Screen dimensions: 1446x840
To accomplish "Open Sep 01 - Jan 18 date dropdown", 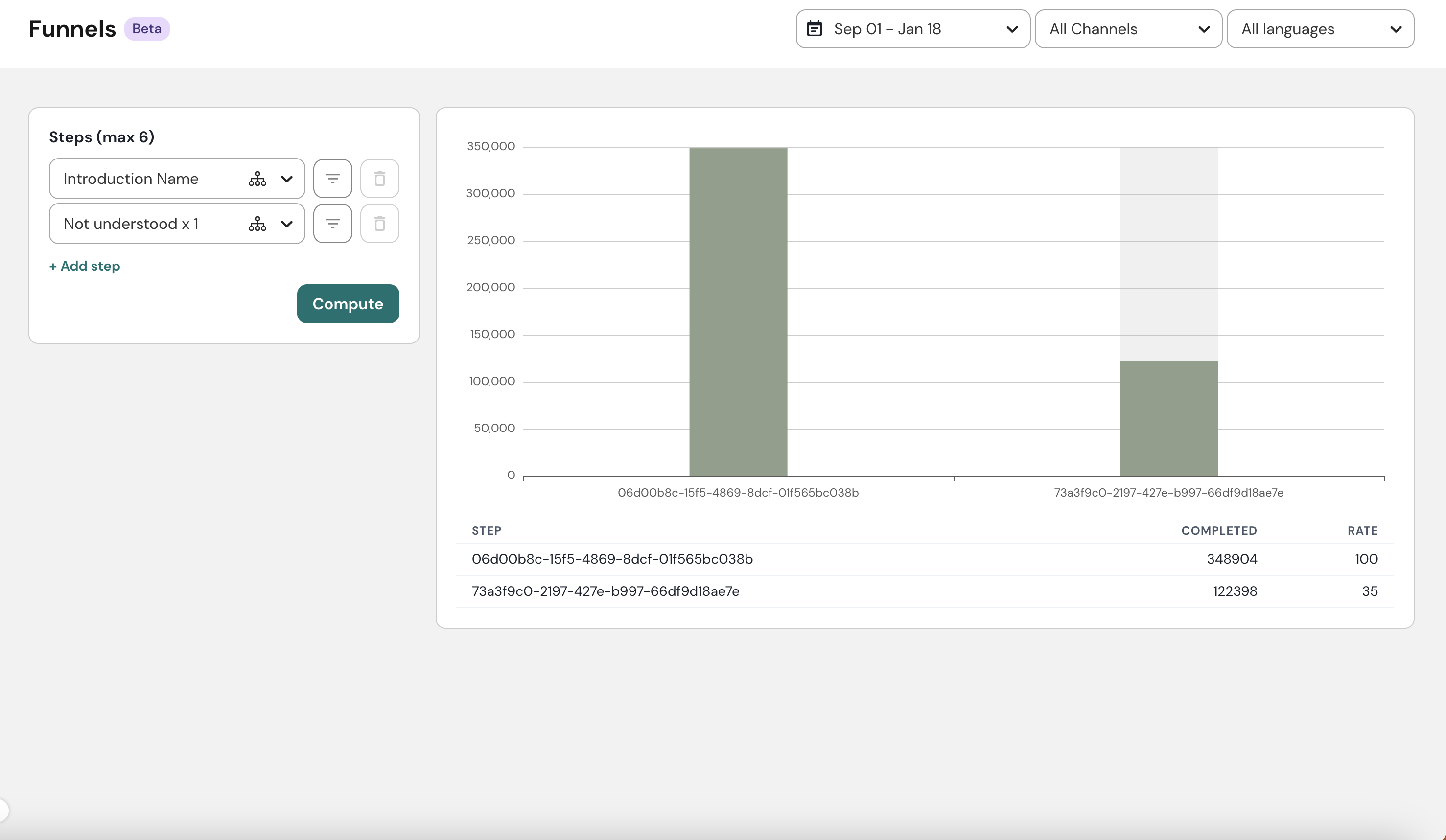I will click(912, 29).
